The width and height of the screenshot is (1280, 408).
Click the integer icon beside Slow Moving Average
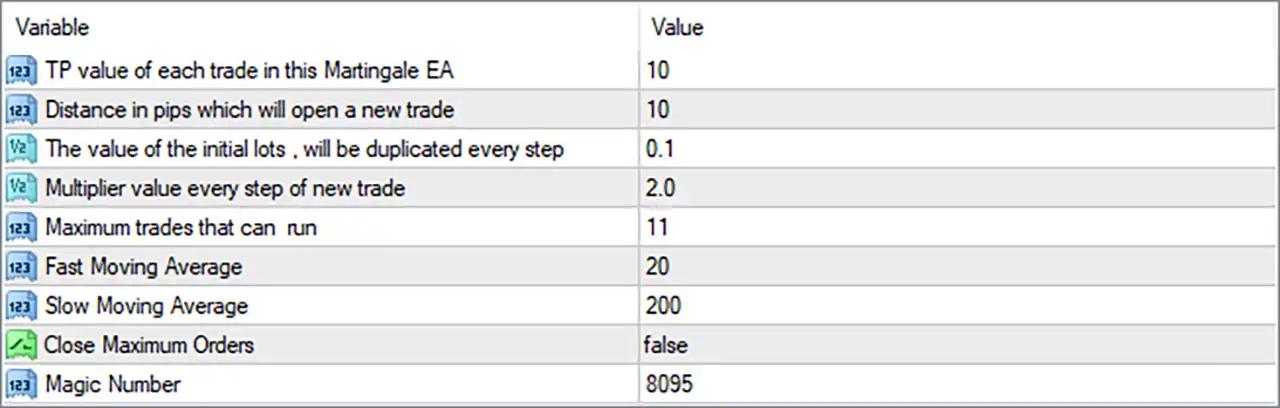click(x=22, y=305)
